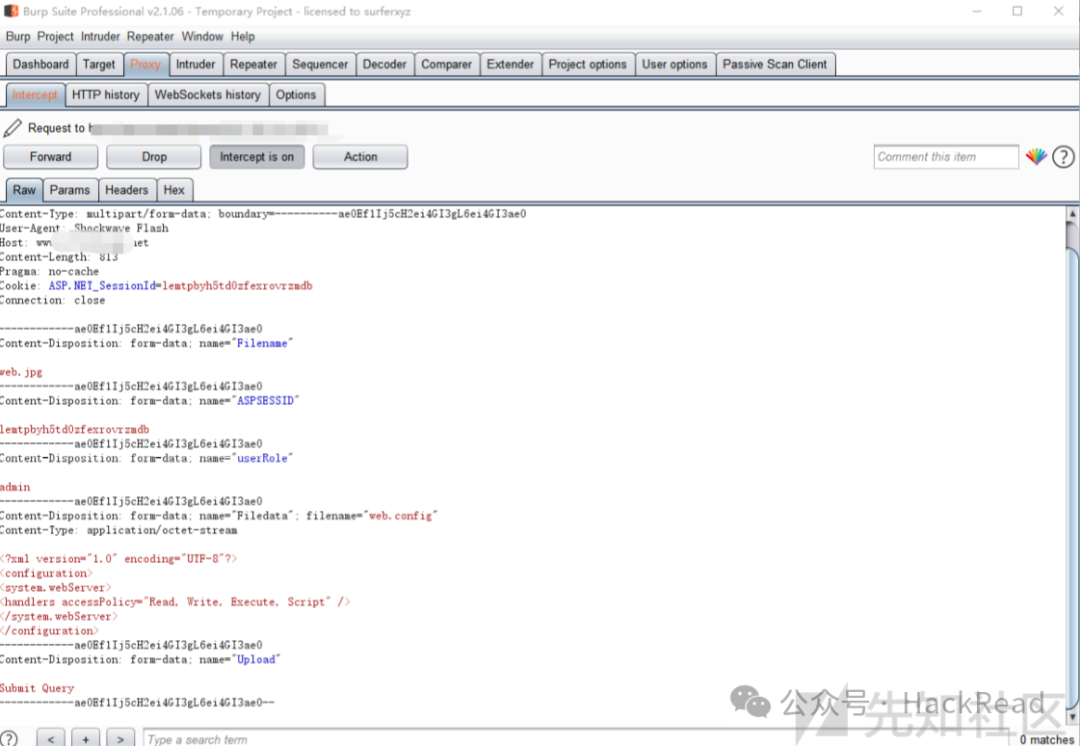Open the Window menu
1080x746 pixels.
click(x=202, y=37)
